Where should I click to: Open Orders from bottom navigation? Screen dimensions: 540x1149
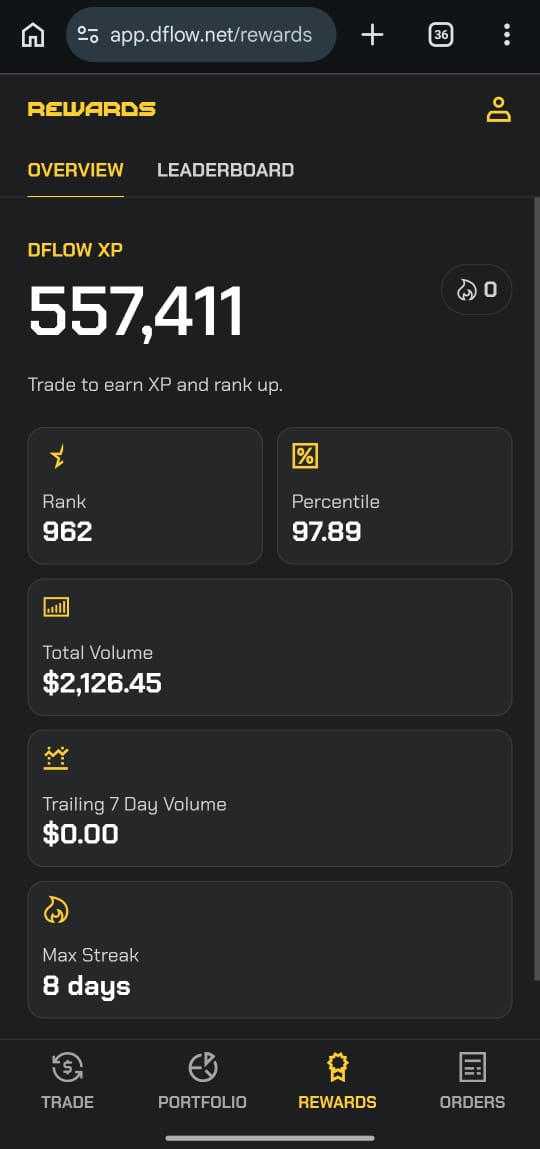click(472, 1082)
